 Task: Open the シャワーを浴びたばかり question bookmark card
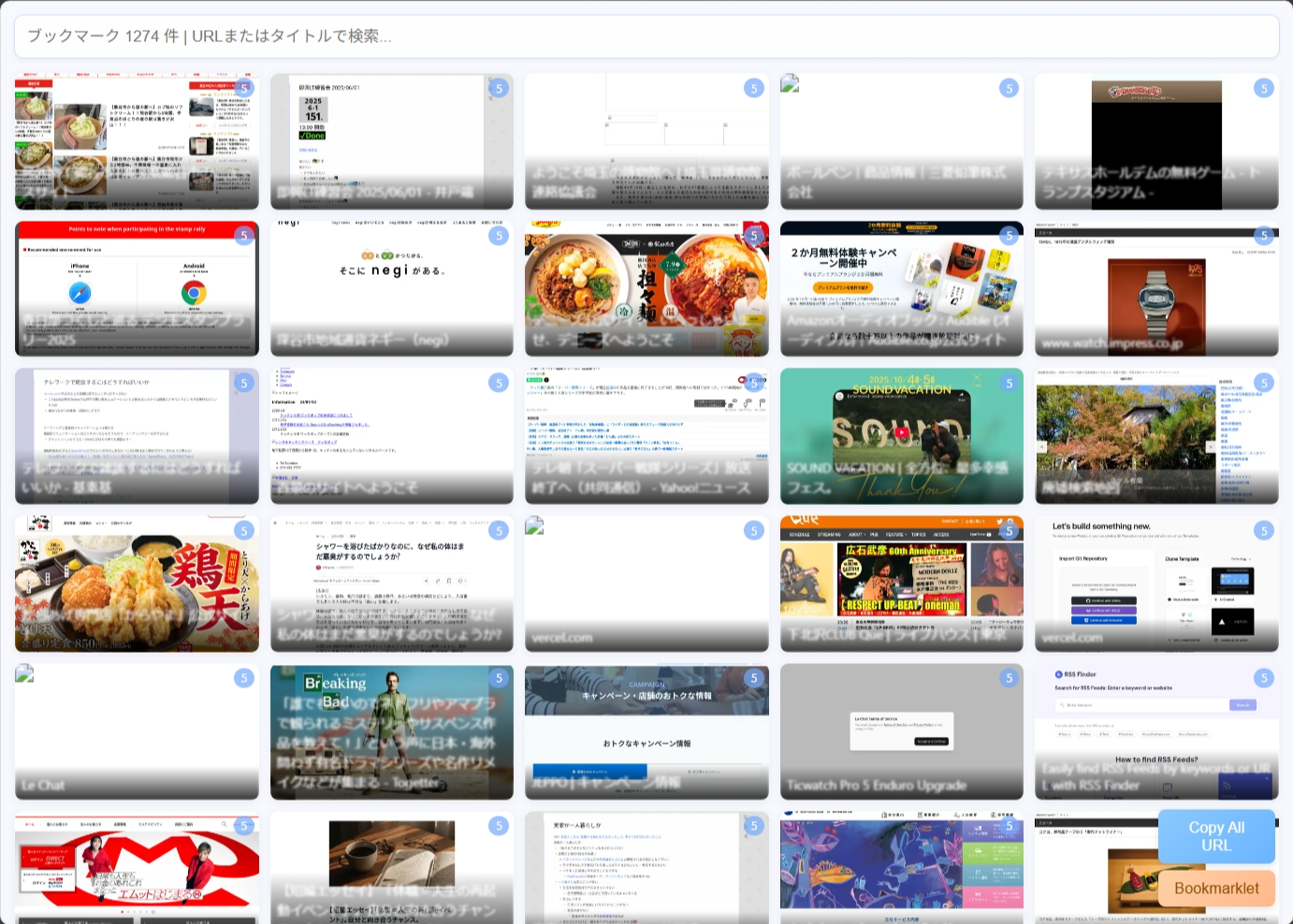[392, 584]
